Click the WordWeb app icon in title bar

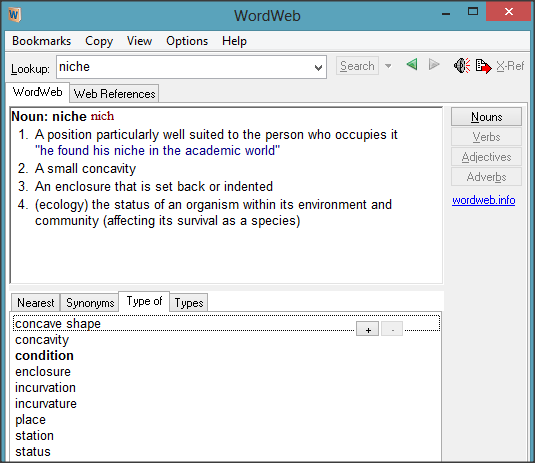[15, 15]
